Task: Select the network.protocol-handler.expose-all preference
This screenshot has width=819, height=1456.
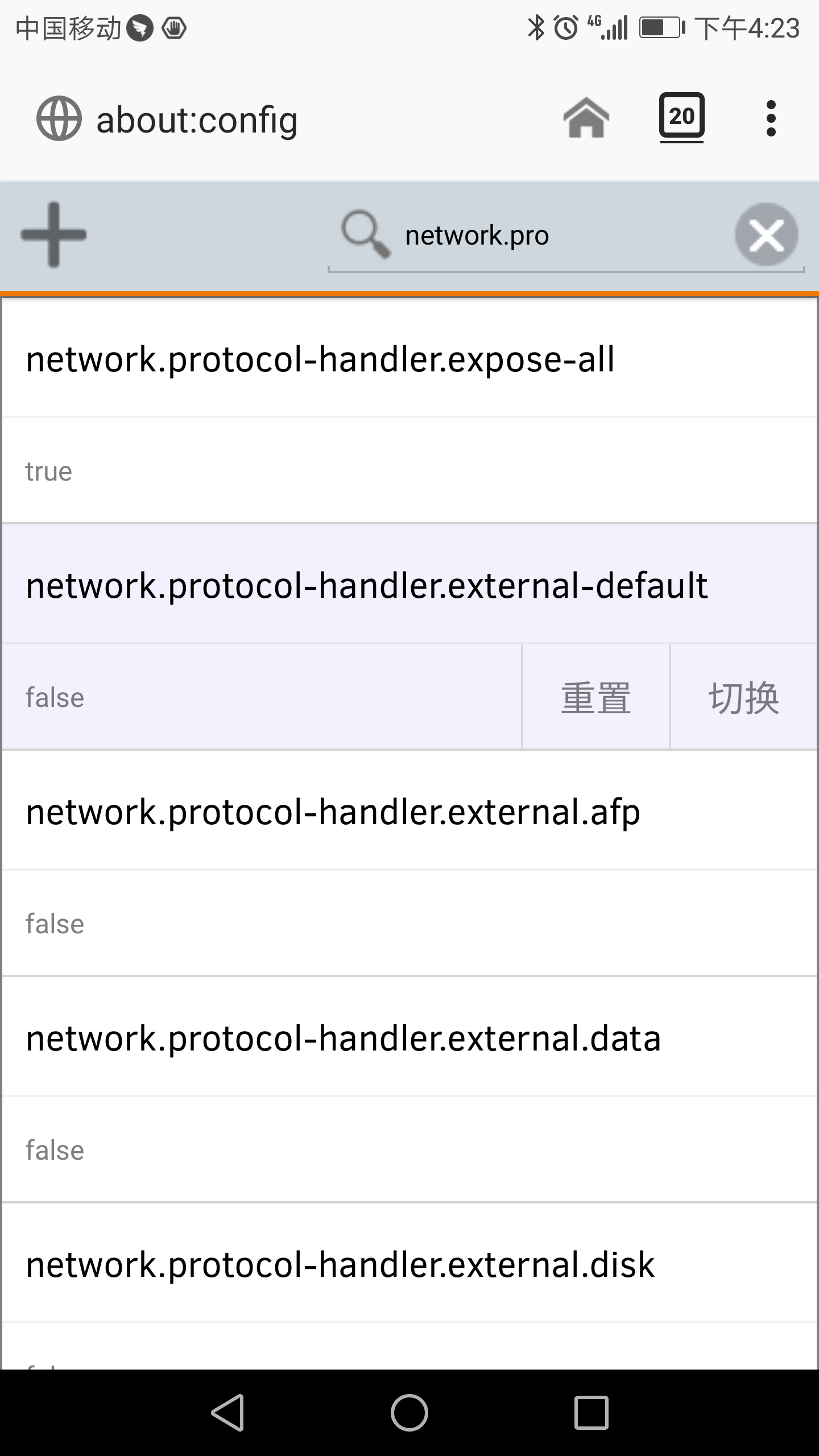Action: click(x=409, y=359)
